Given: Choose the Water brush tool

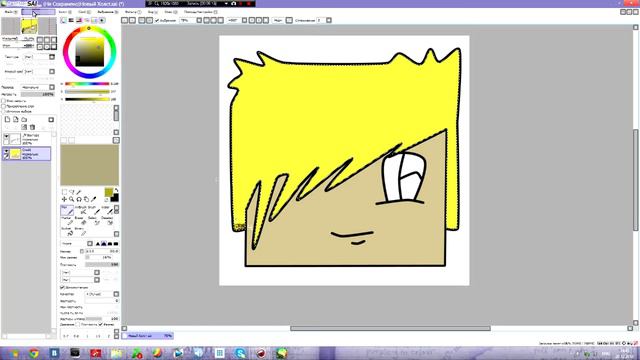Looking at the screenshot, I should 107,210.
